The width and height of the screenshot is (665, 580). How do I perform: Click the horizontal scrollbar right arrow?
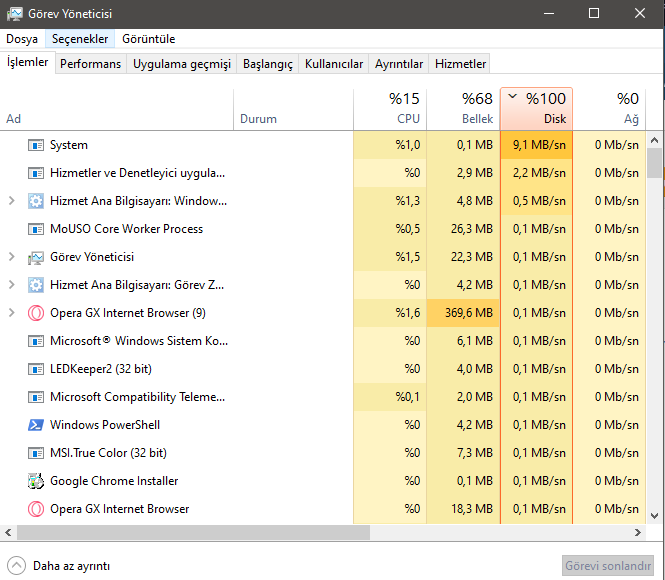pyautogui.click(x=637, y=533)
